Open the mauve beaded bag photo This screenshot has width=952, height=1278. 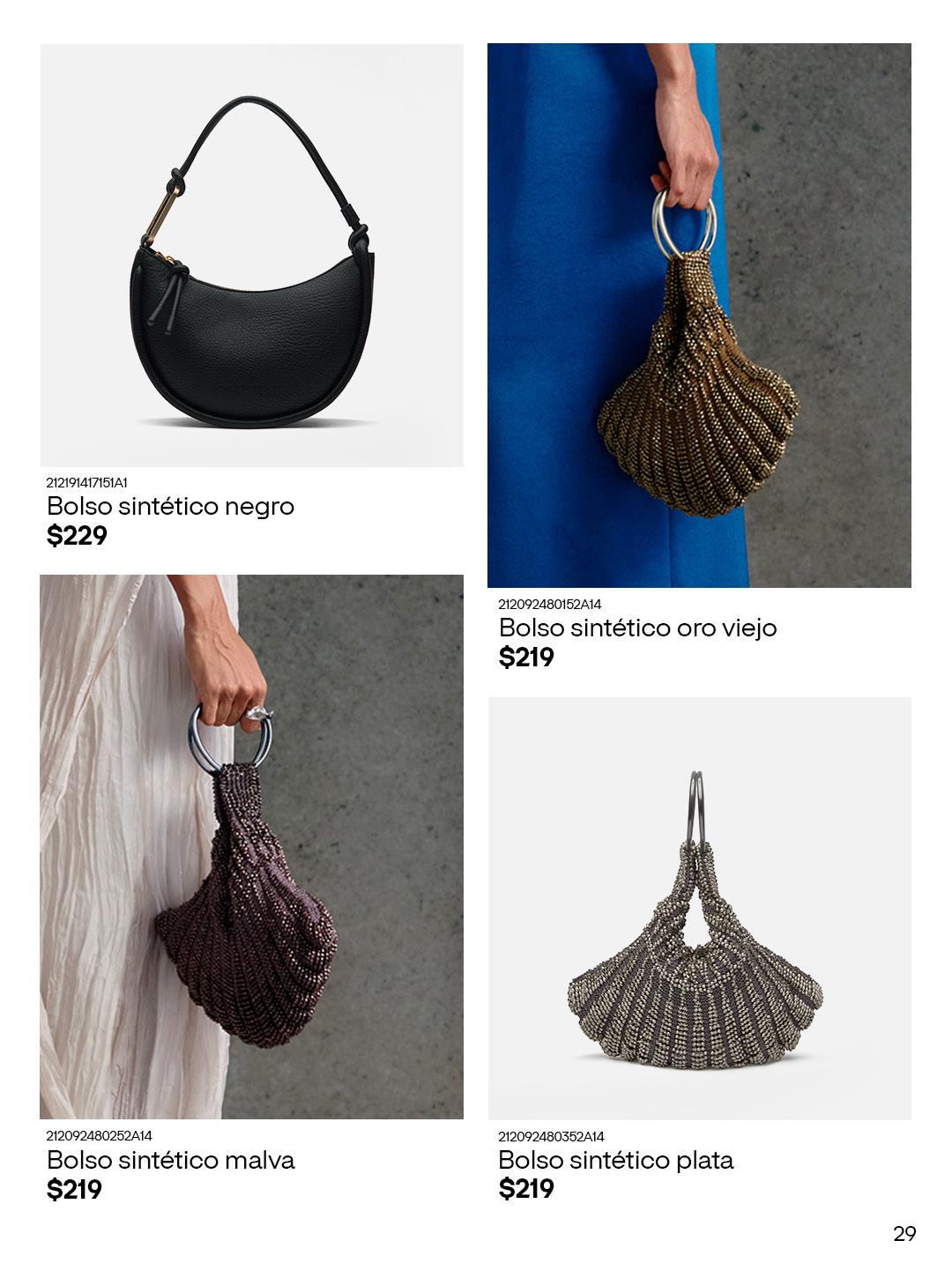[252, 847]
